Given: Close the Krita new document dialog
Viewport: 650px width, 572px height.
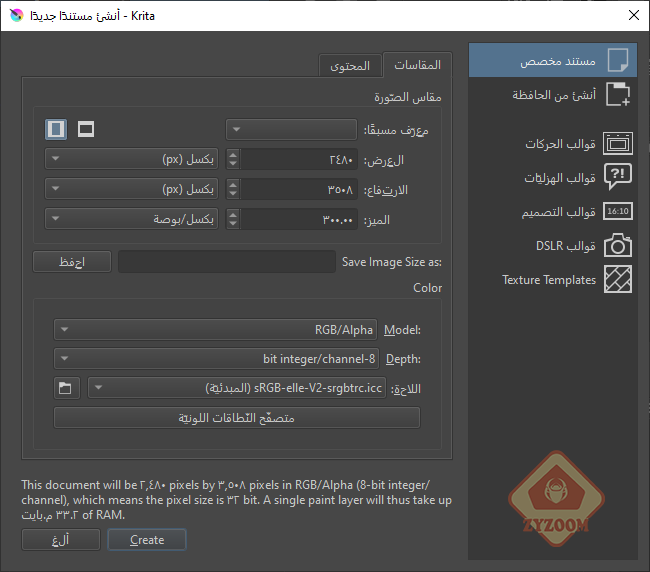Looking at the screenshot, I should pos(633,15).
